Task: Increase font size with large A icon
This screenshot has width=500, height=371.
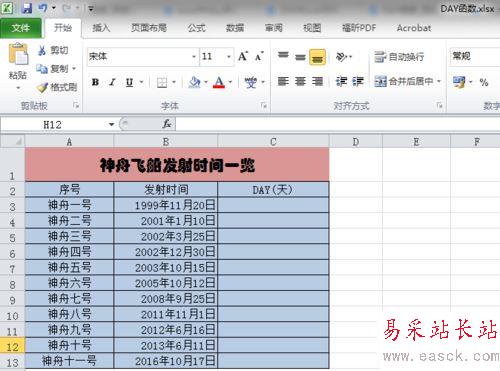Action: pyautogui.click(x=243, y=56)
